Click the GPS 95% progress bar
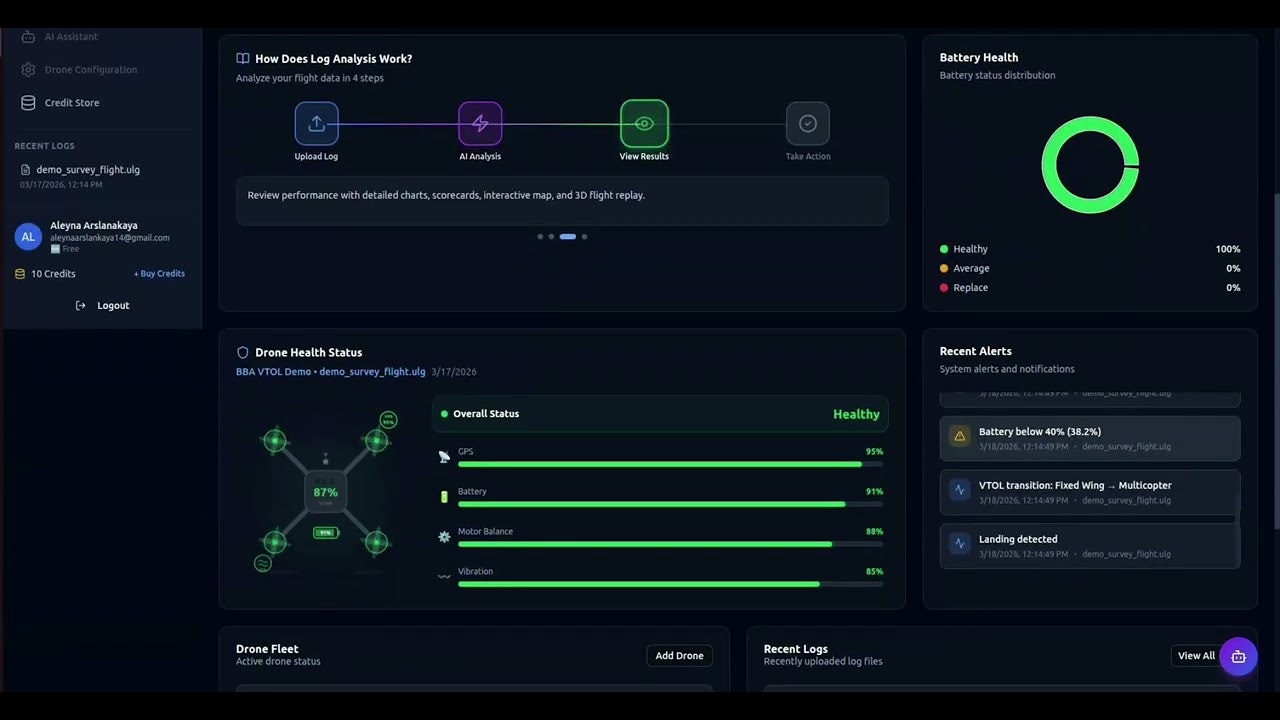Viewport: 1280px width, 720px height. click(x=670, y=464)
